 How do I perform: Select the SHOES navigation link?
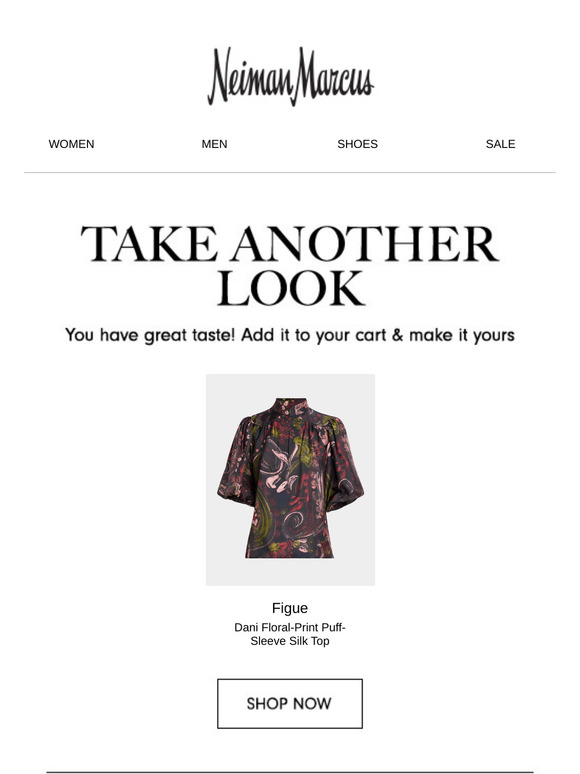tap(357, 144)
